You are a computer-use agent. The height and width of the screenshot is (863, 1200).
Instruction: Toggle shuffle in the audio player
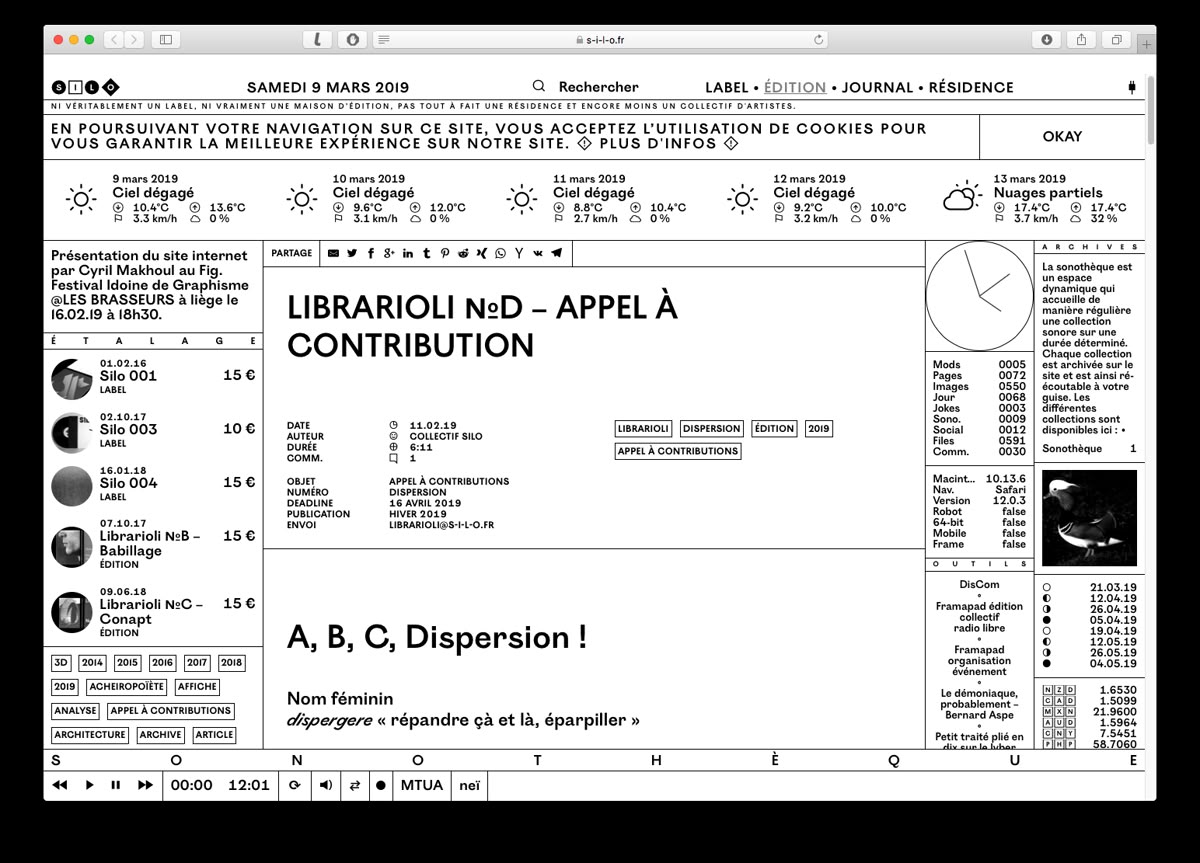(353, 786)
